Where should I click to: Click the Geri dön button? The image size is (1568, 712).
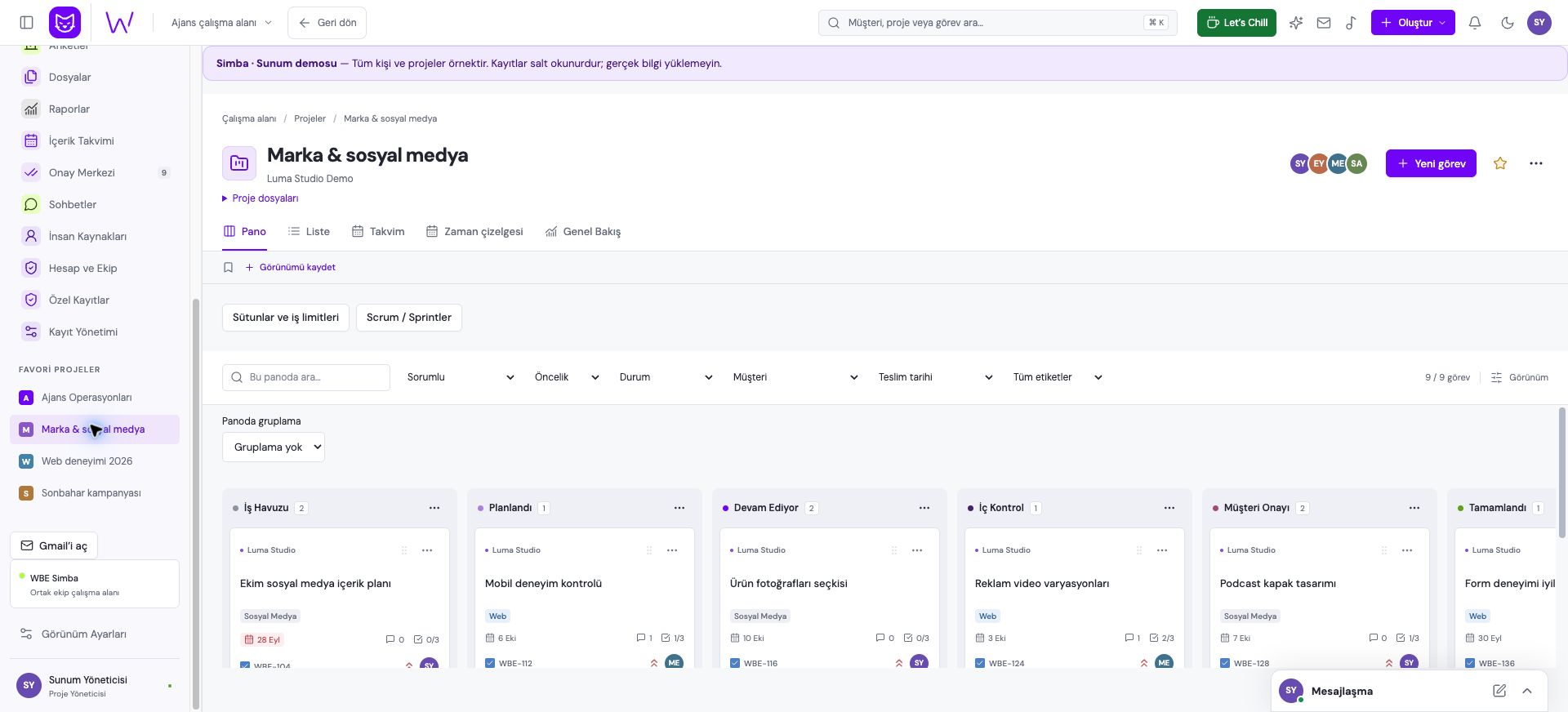327,23
